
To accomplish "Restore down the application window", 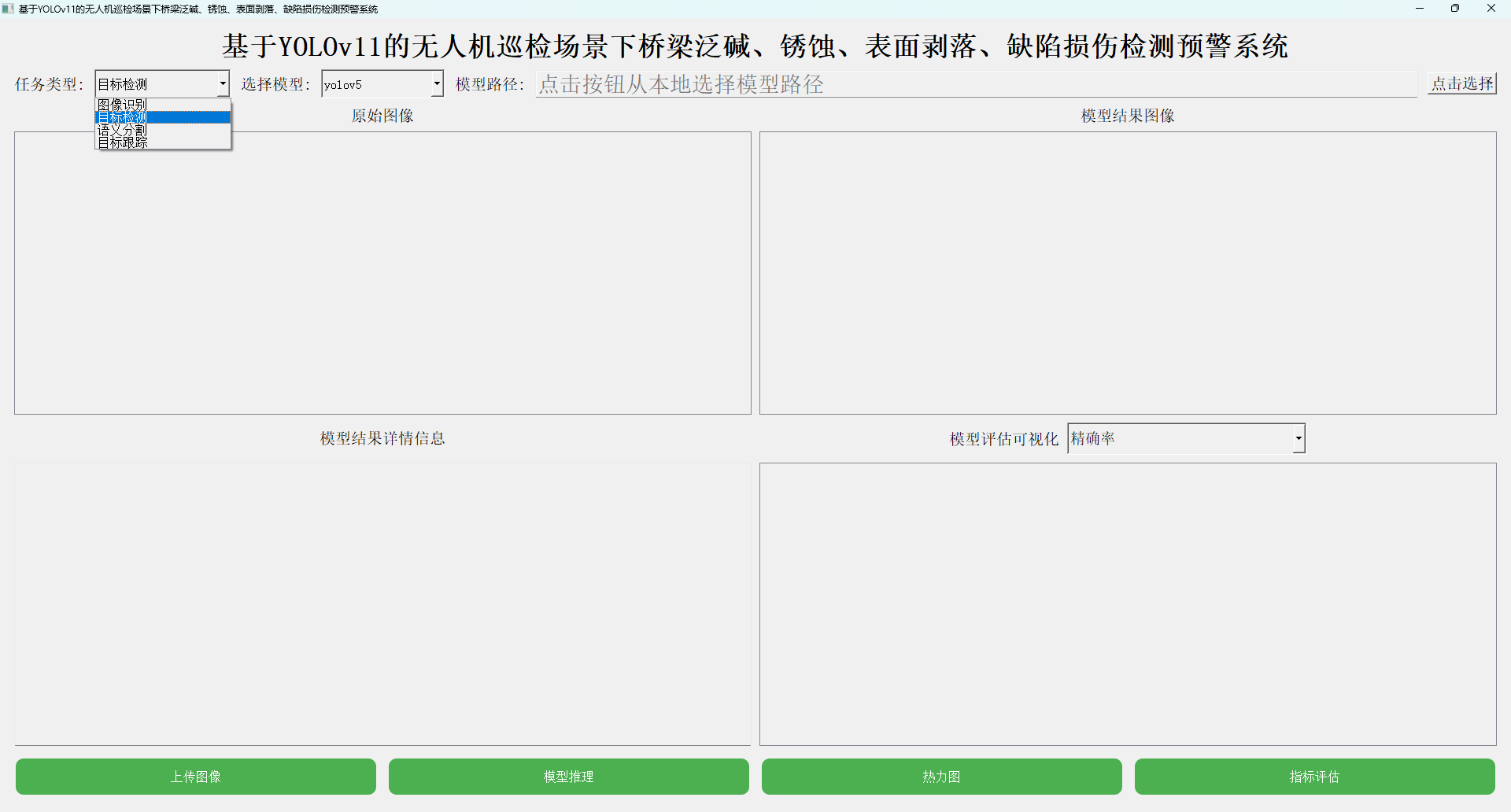I will (1455, 9).
